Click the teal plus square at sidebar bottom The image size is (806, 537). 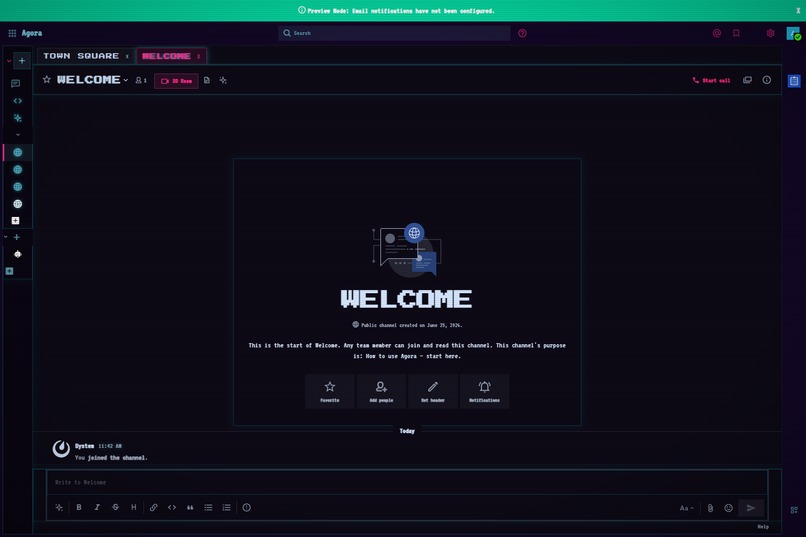[x=9, y=271]
